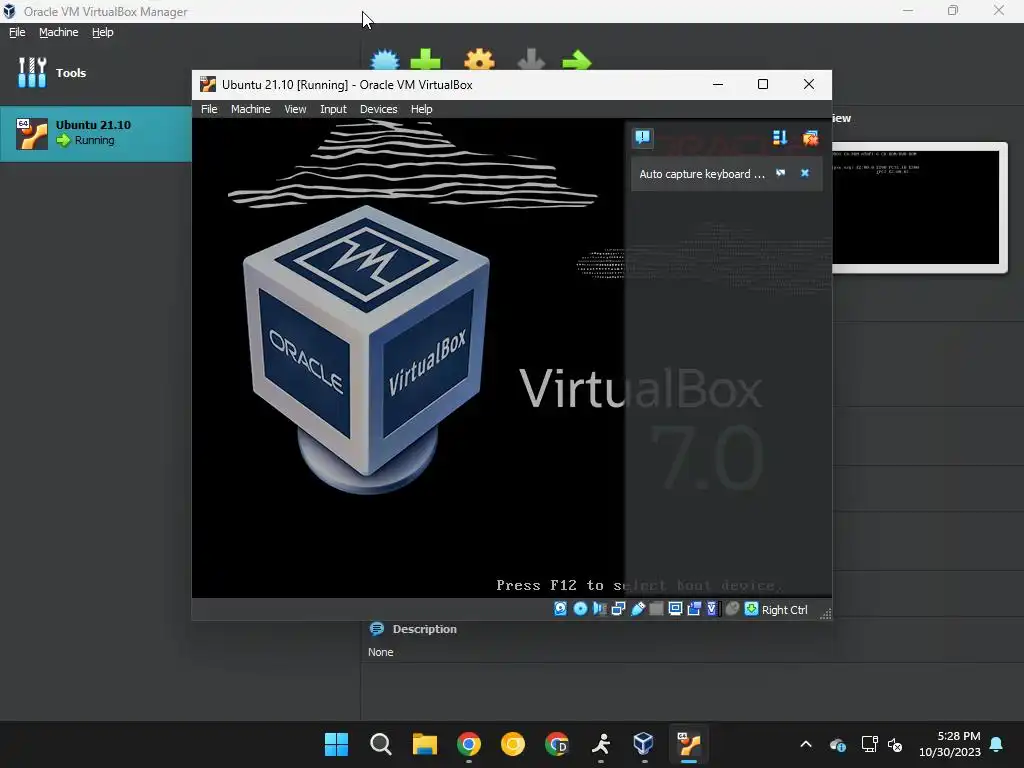Click the gray Discard down-arrow icon
The height and width of the screenshot is (768, 1024).
click(x=531, y=60)
